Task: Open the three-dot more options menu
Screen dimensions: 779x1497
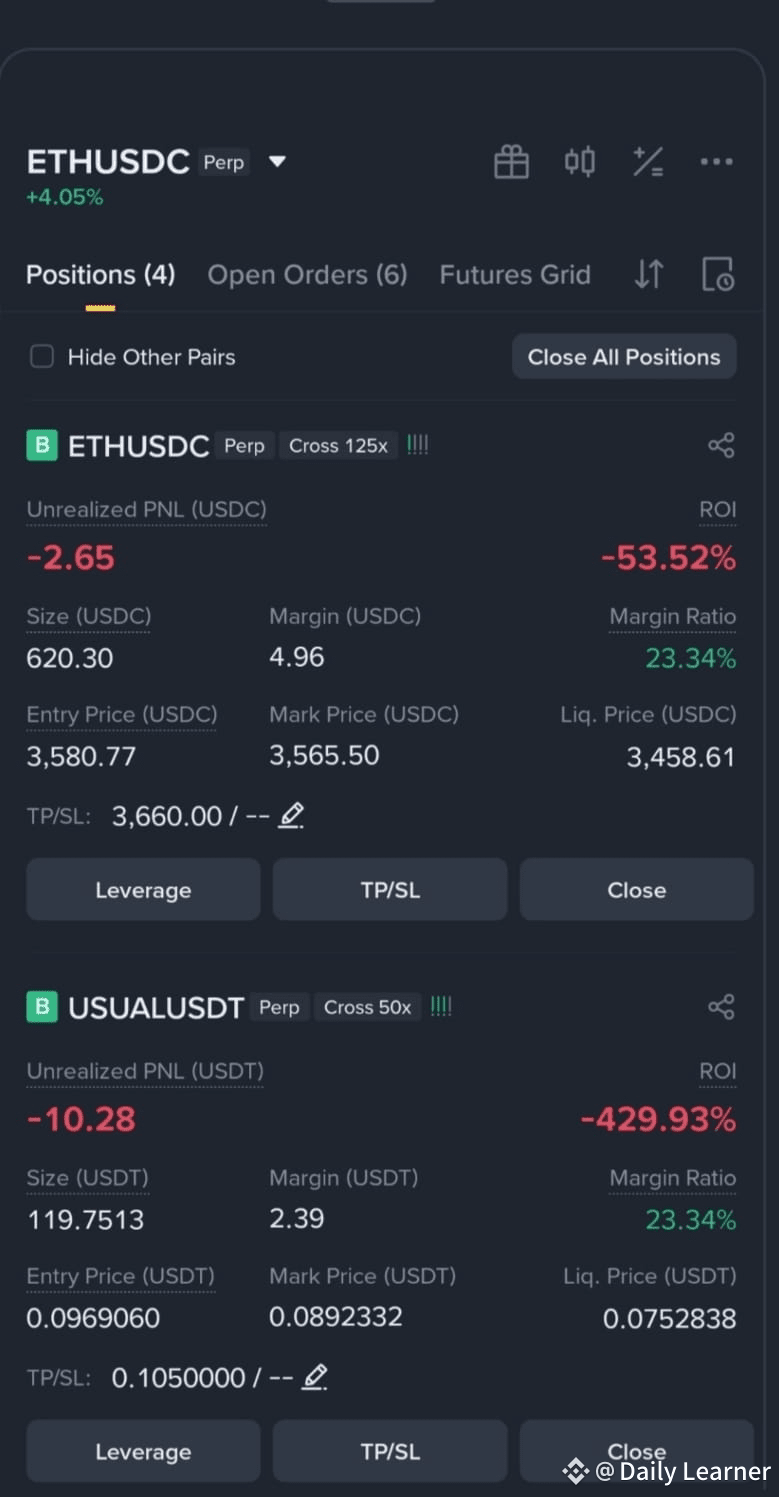Action: (716, 161)
